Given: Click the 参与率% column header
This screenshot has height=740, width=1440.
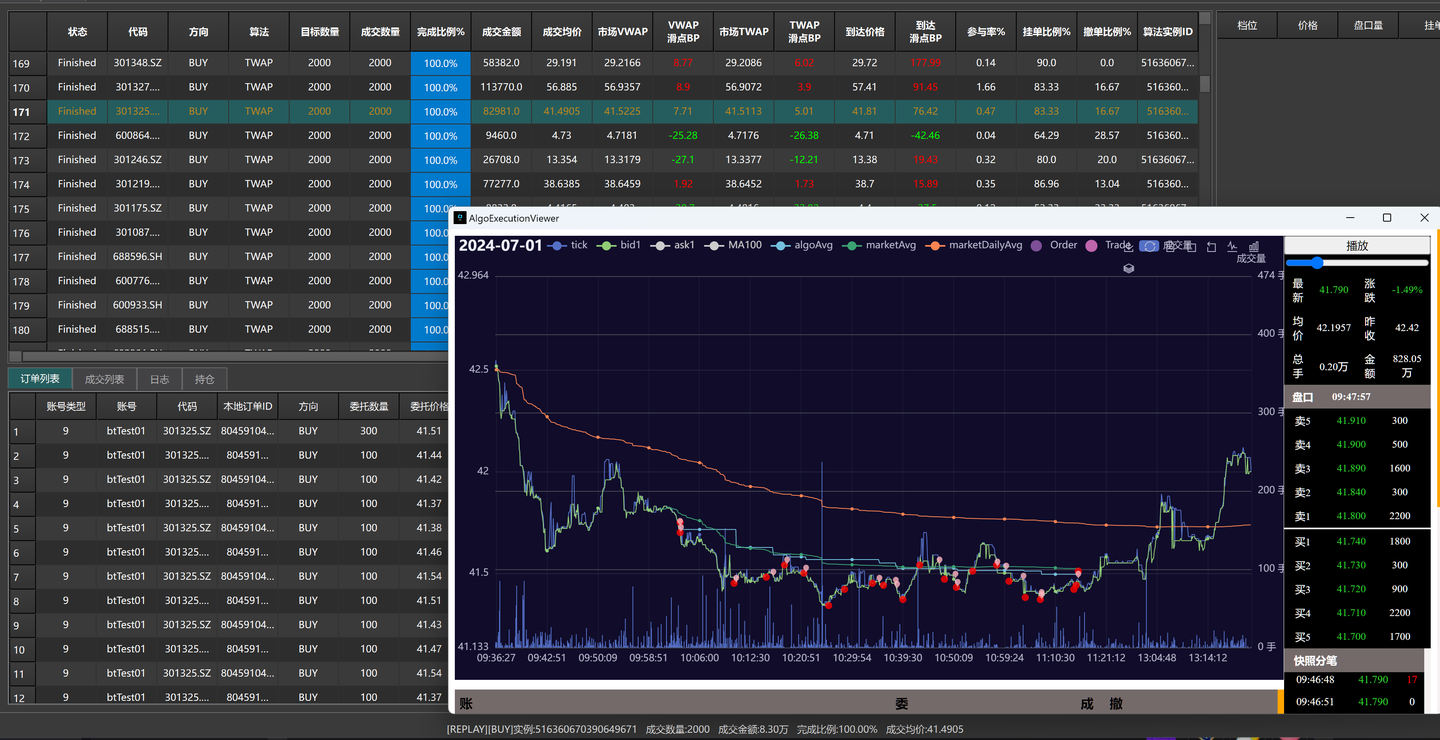Looking at the screenshot, I should (985, 32).
